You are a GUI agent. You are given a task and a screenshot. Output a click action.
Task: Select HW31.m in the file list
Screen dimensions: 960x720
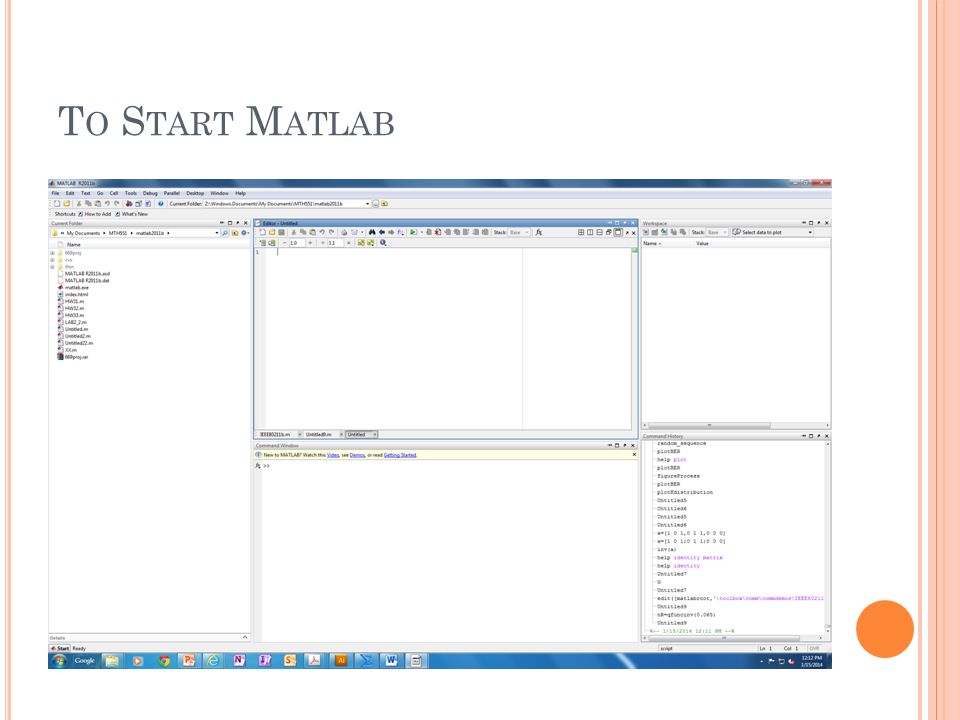[74, 301]
